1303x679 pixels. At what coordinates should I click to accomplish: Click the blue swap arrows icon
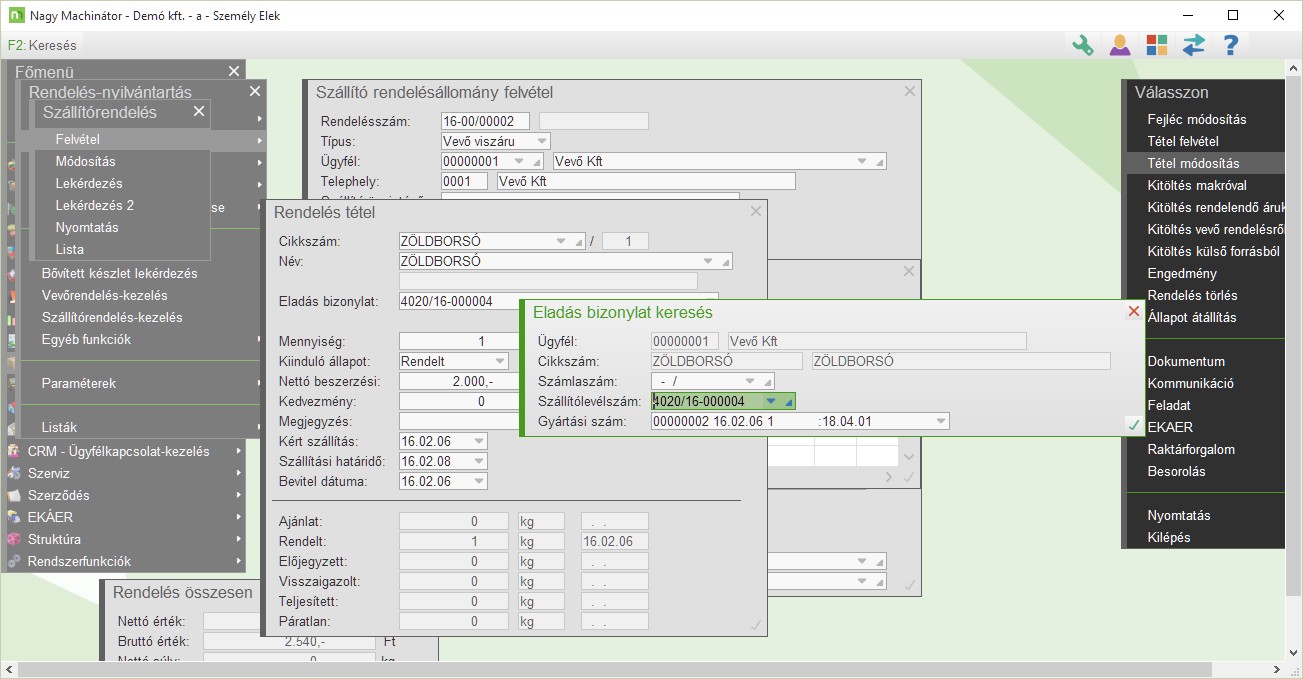(1193, 45)
